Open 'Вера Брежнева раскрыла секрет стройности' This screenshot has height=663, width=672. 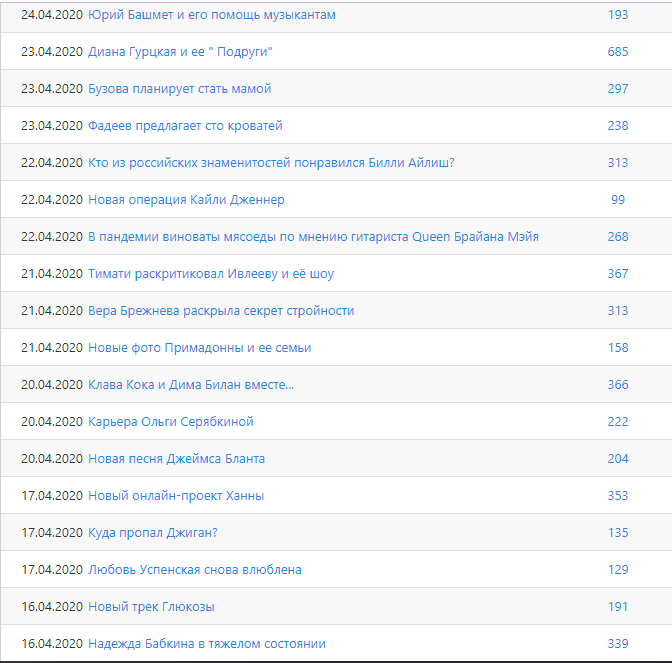(x=221, y=311)
